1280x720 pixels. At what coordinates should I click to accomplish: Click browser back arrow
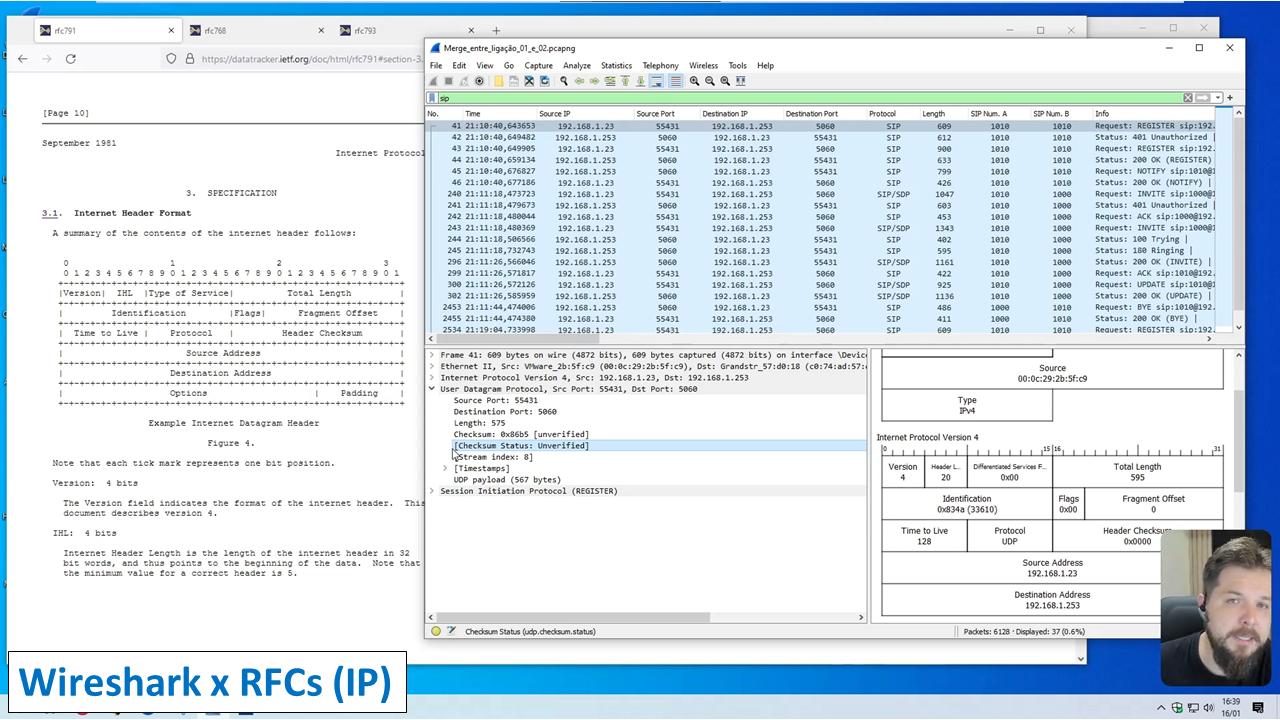pos(24,59)
